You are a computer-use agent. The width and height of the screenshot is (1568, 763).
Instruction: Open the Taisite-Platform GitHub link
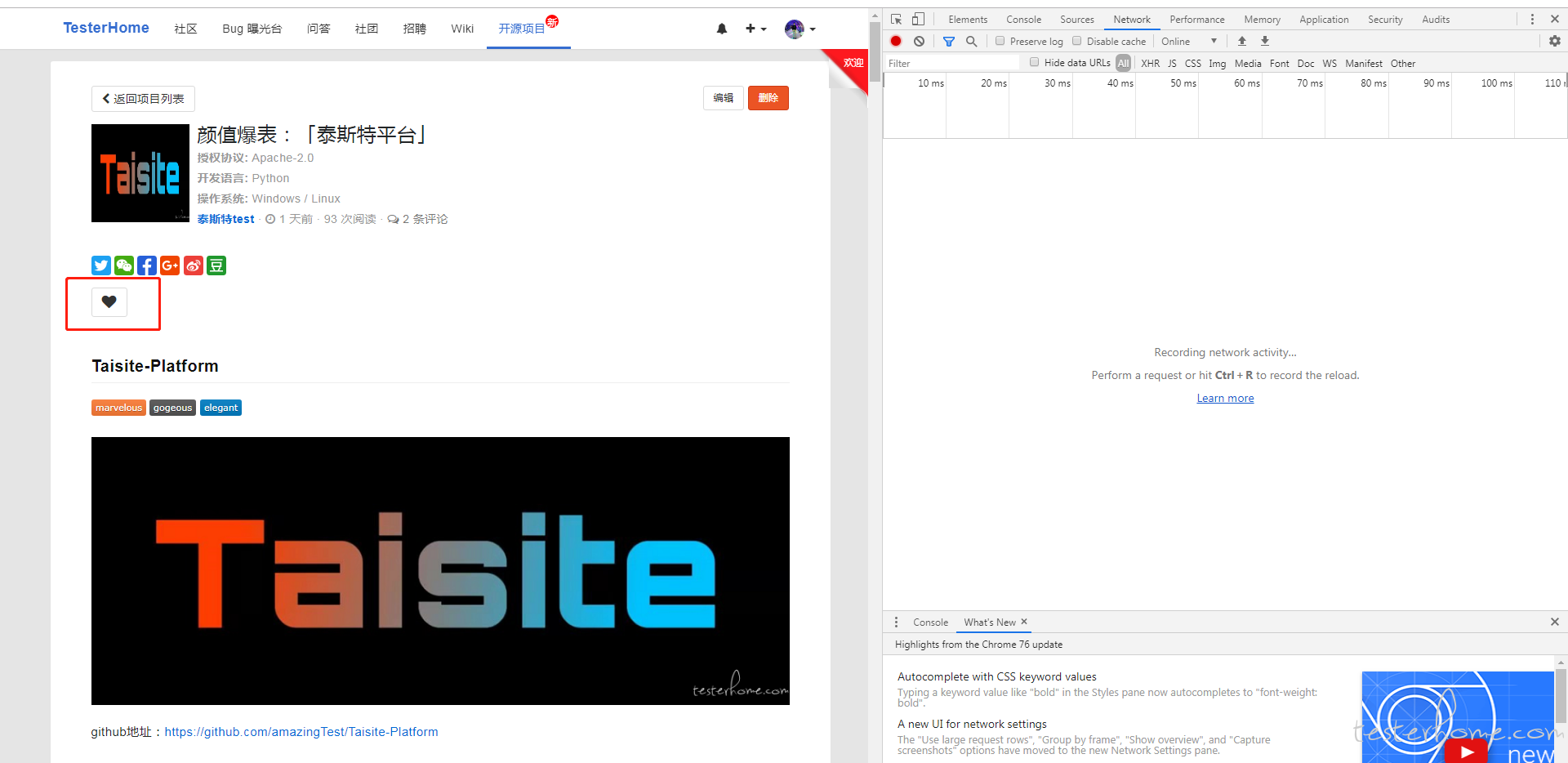click(301, 732)
